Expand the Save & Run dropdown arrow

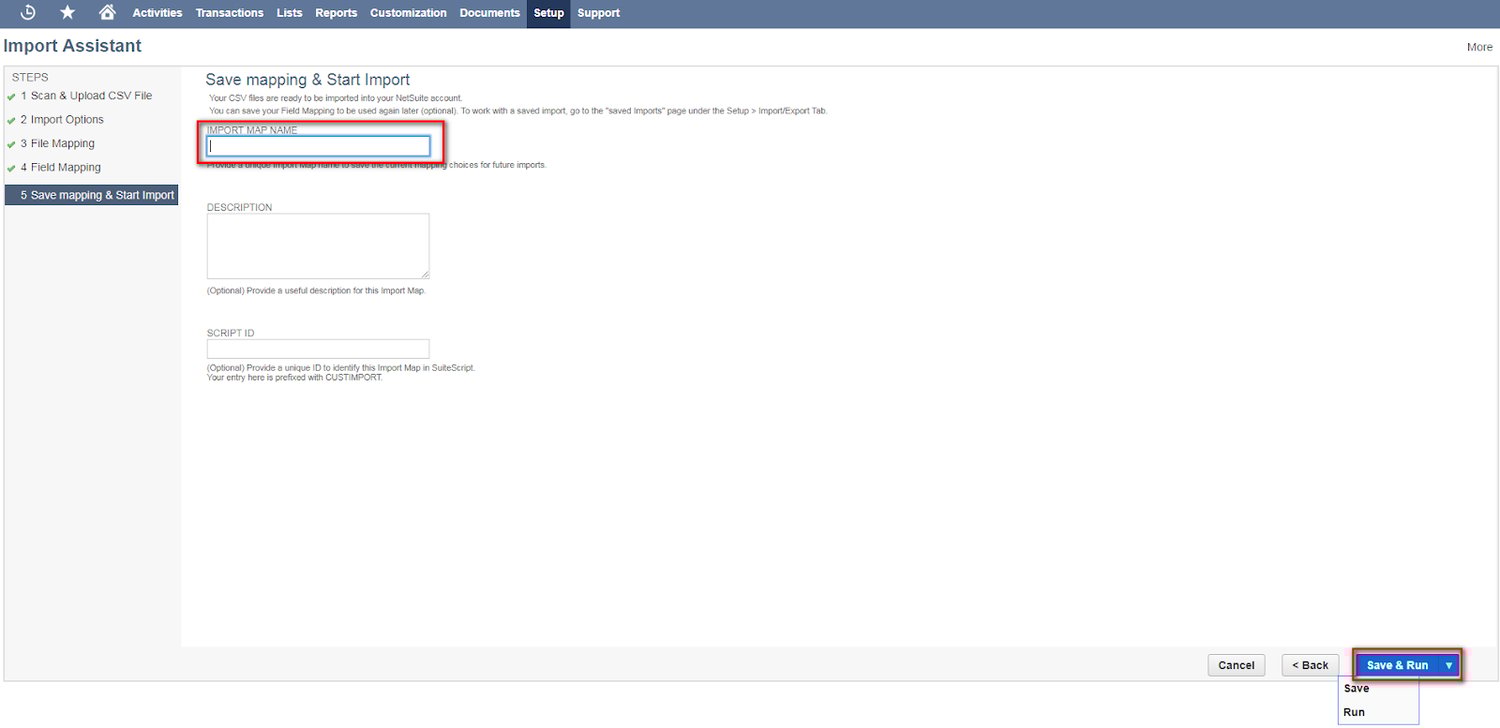point(1449,664)
